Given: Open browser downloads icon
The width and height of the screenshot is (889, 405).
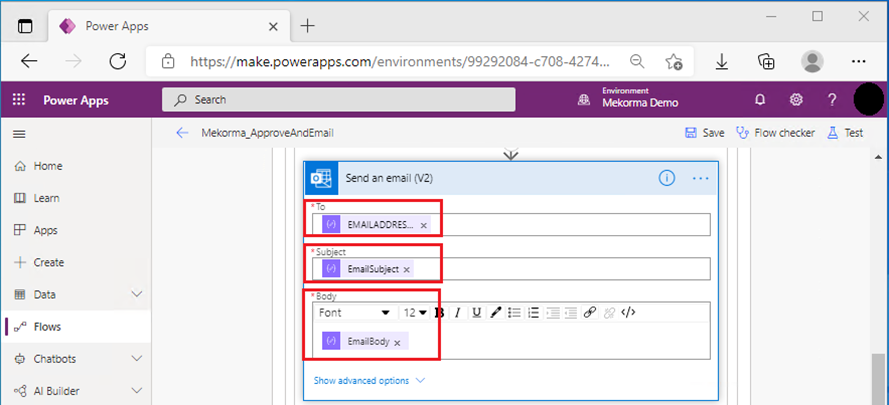Looking at the screenshot, I should 721,61.
